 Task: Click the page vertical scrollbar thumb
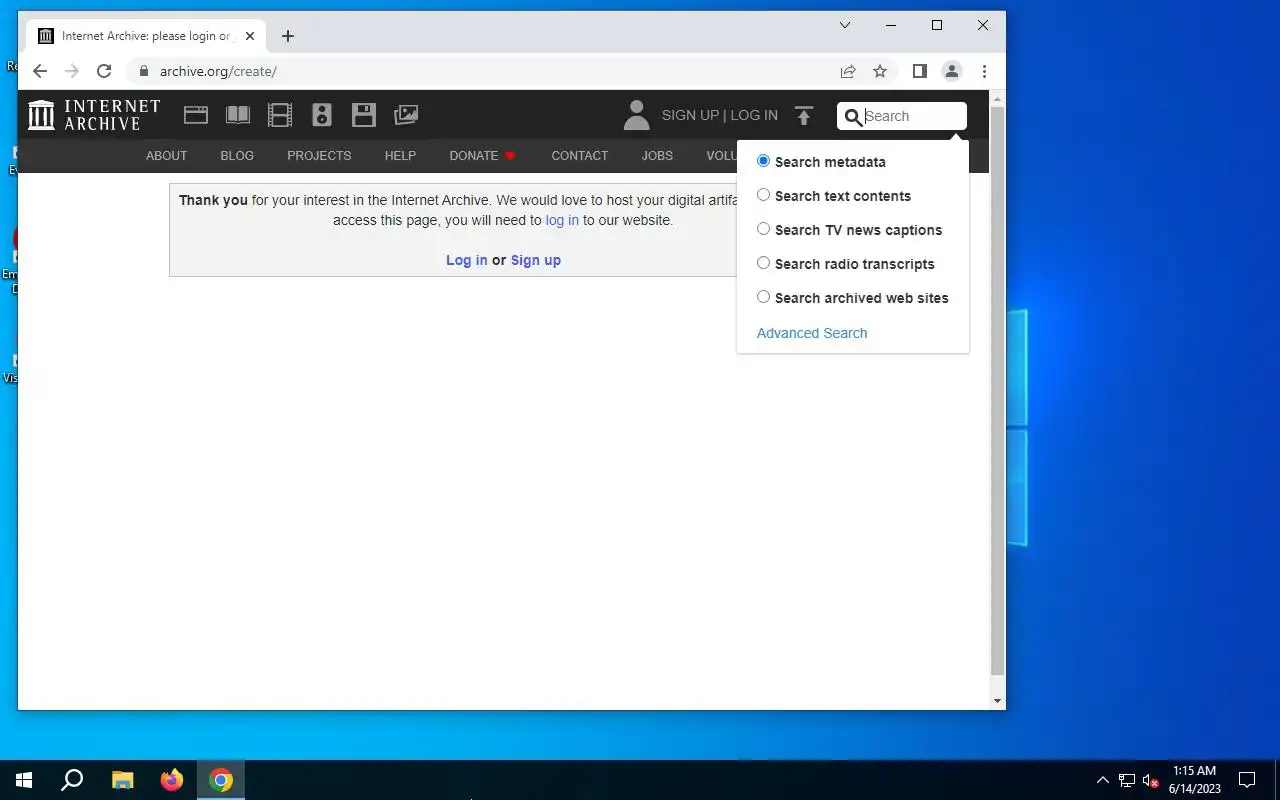coord(997,390)
